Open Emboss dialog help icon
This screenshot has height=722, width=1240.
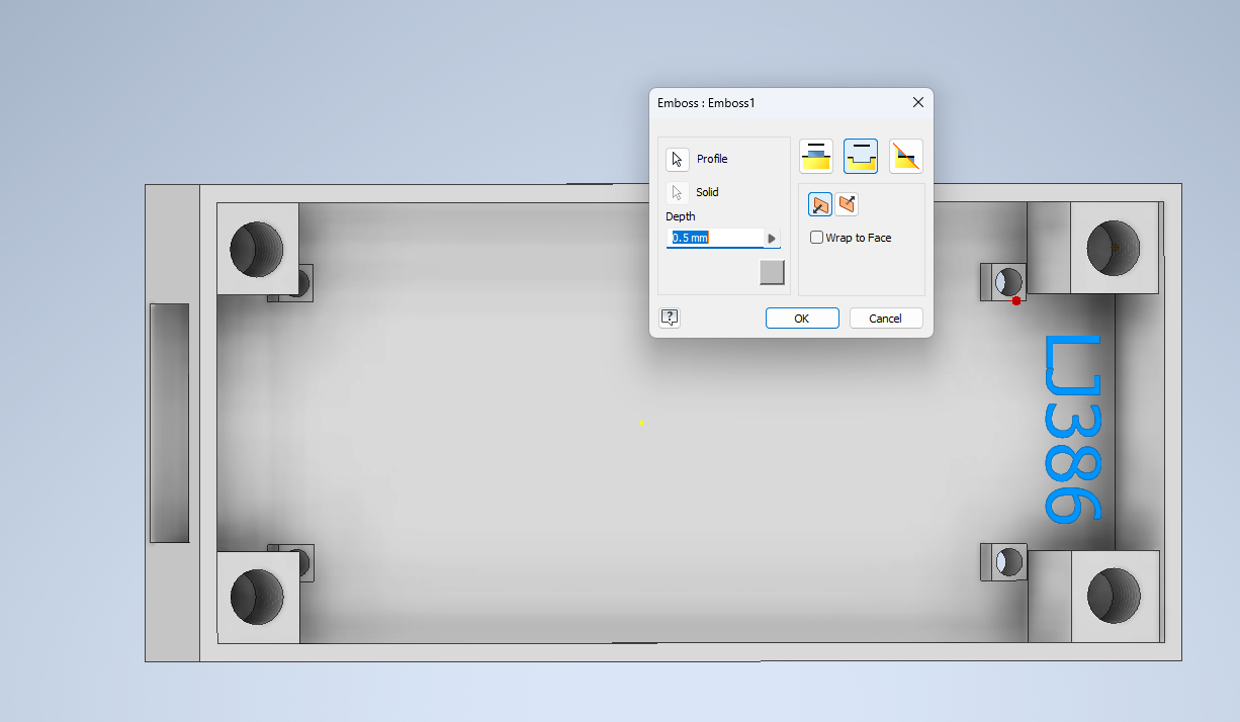click(x=670, y=318)
